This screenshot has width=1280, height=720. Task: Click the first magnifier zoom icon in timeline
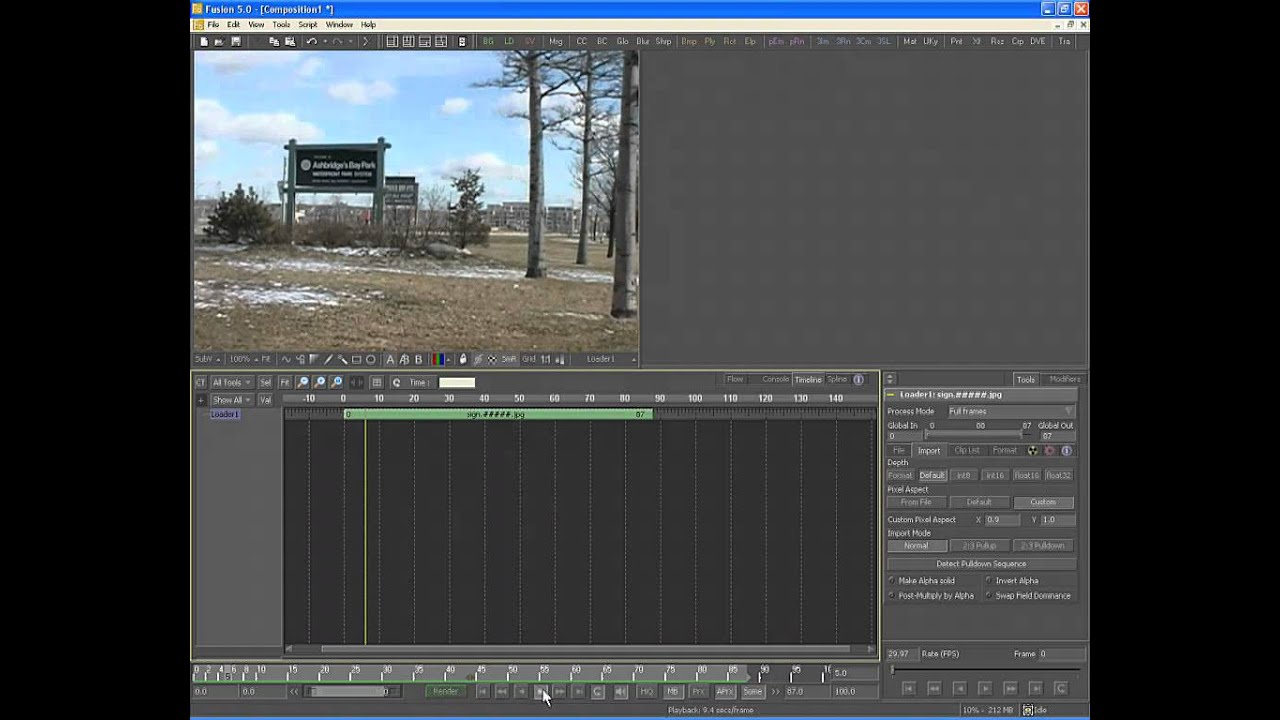[303, 382]
